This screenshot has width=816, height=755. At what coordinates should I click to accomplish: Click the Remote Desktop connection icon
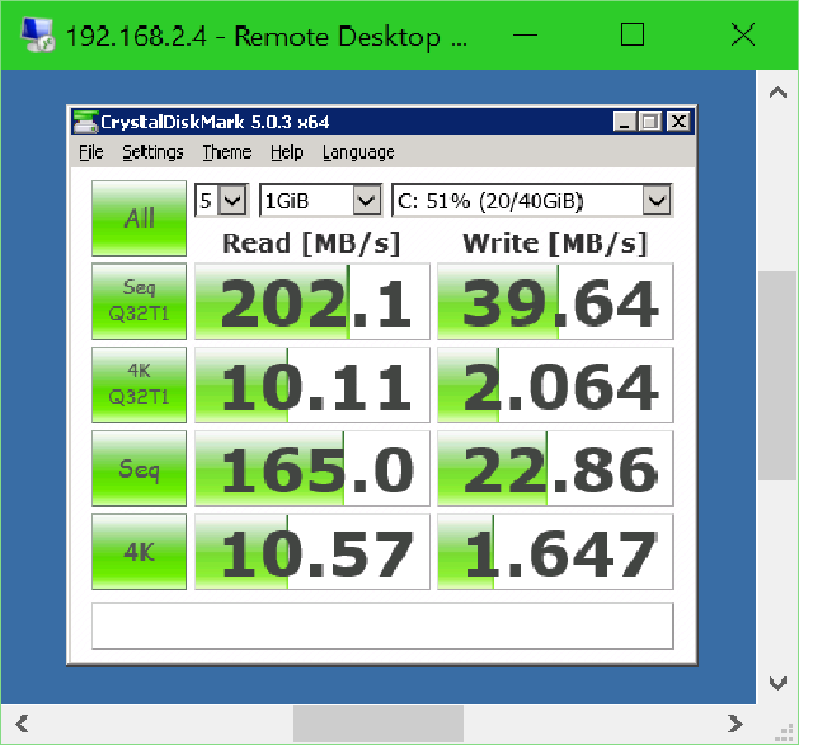point(39,36)
